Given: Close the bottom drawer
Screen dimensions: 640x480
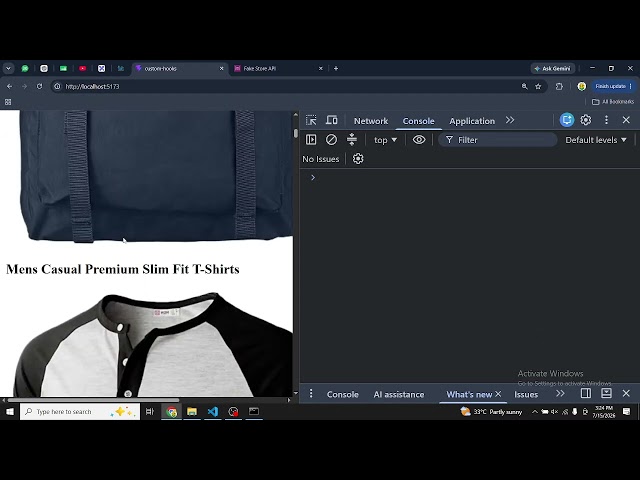Looking at the screenshot, I should tap(626, 393).
